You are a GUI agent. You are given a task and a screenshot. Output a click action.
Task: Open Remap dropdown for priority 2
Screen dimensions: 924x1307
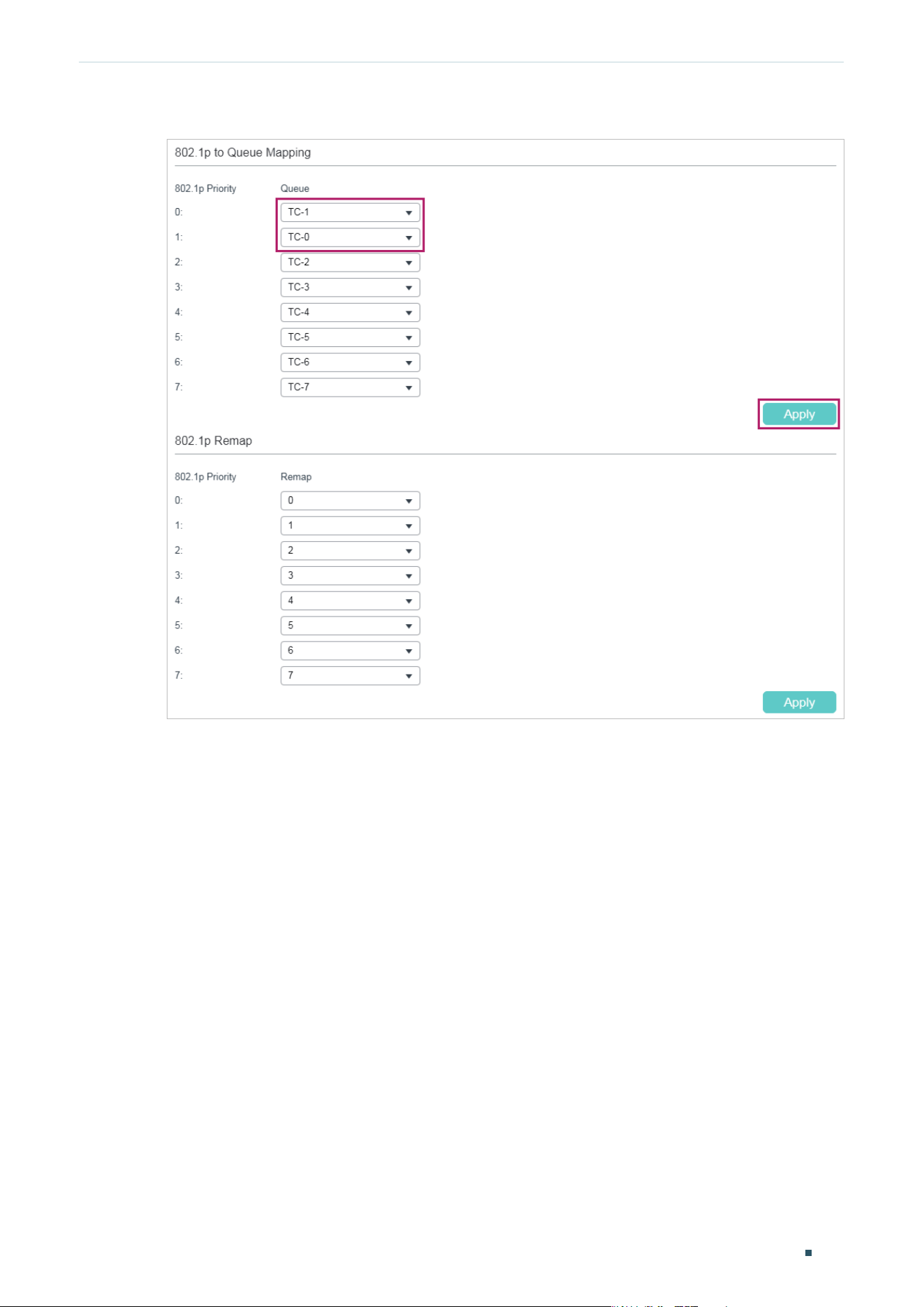[x=350, y=551]
